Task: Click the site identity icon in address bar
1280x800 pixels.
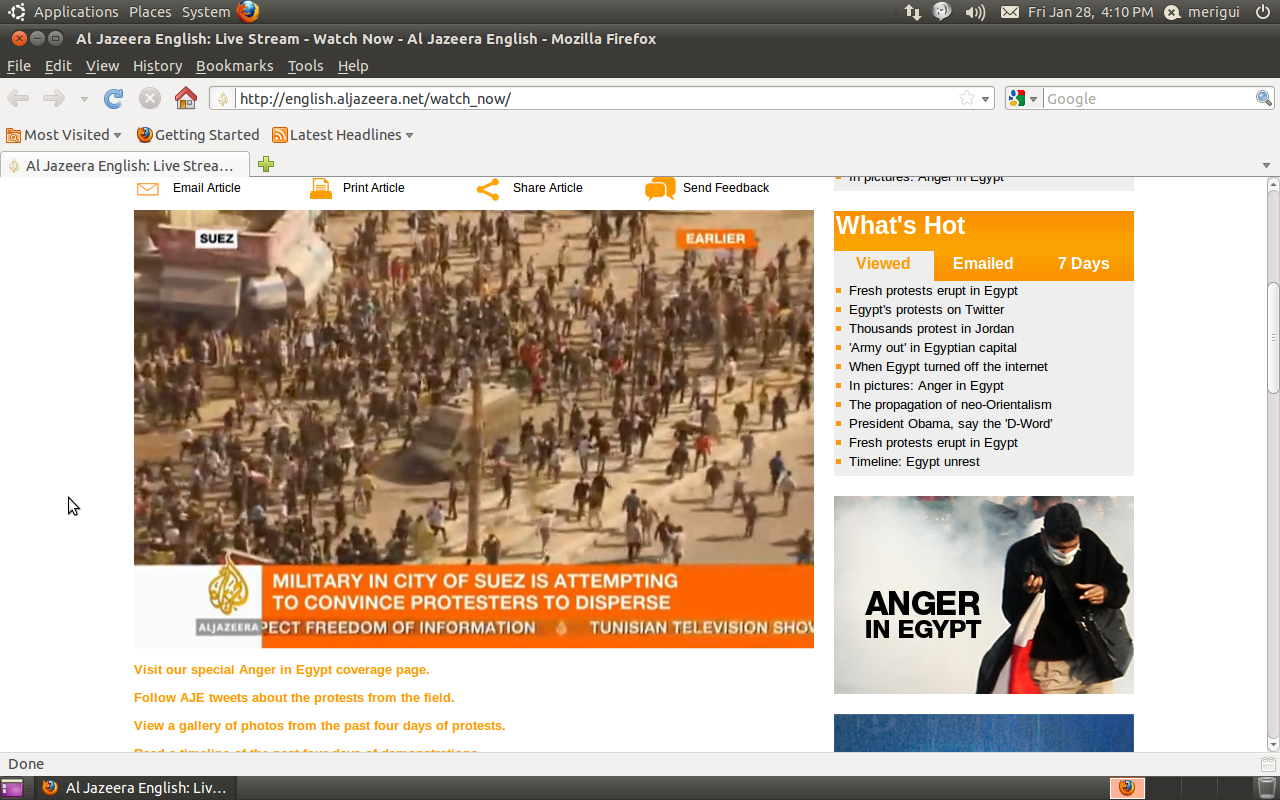Action: [x=223, y=98]
